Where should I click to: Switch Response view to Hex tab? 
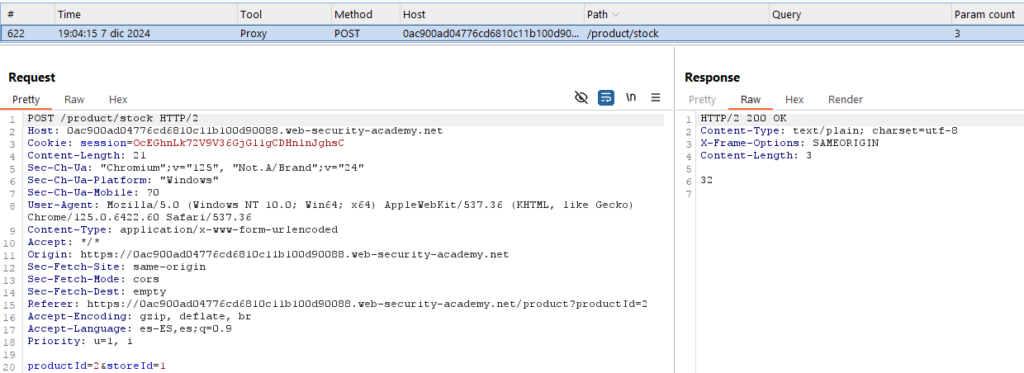[794, 100]
